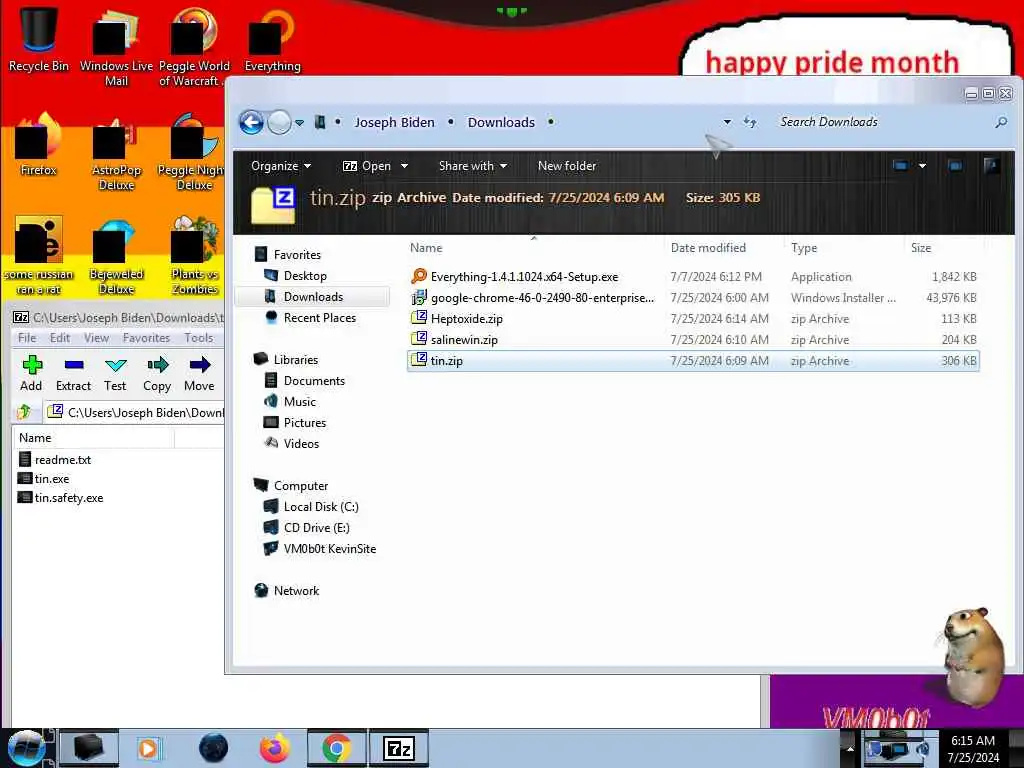The height and width of the screenshot is (768, 1024).
Task: Click the New folder button
Action: (567, 166)
